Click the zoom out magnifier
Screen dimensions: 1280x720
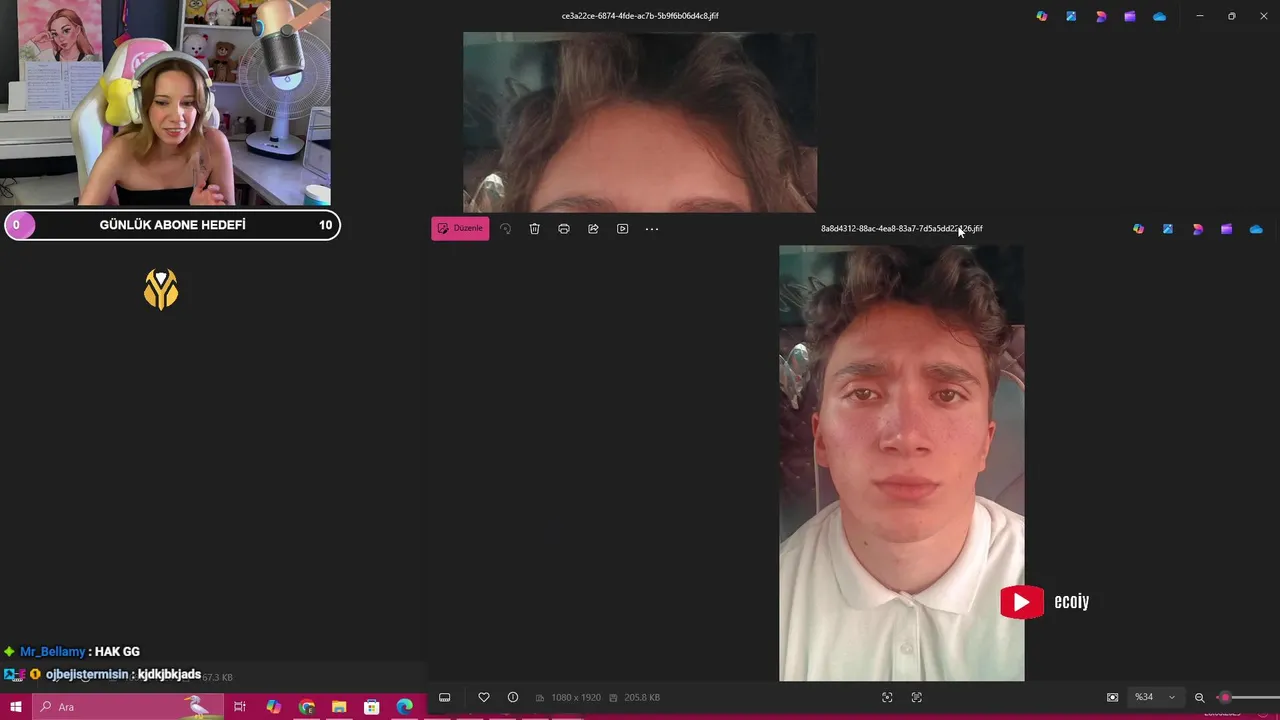click(x=1200, y=697)
